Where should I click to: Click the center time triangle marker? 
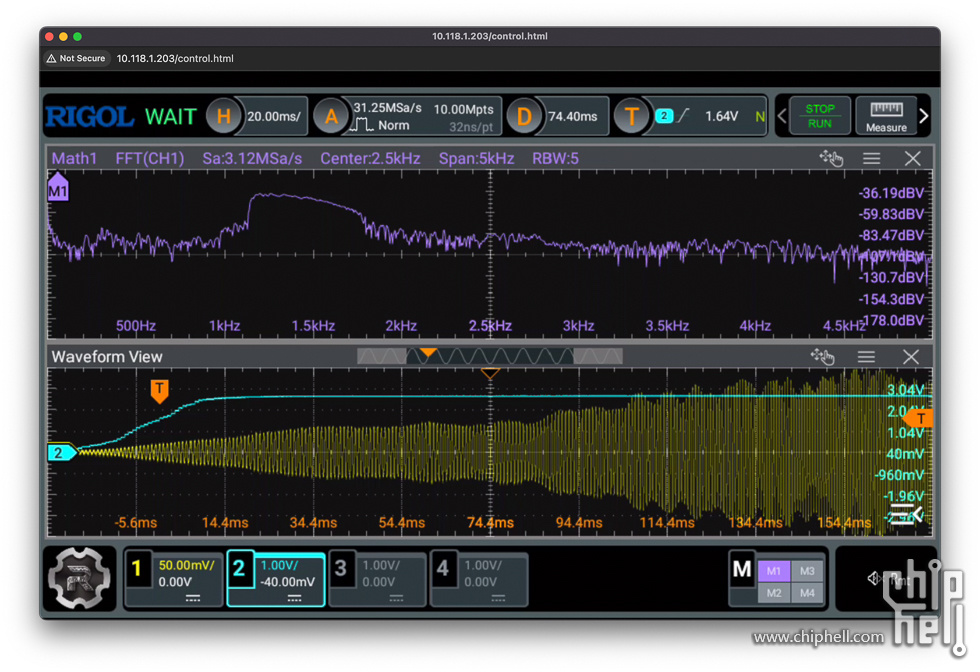pyautogui.click(x=490, y=373)
